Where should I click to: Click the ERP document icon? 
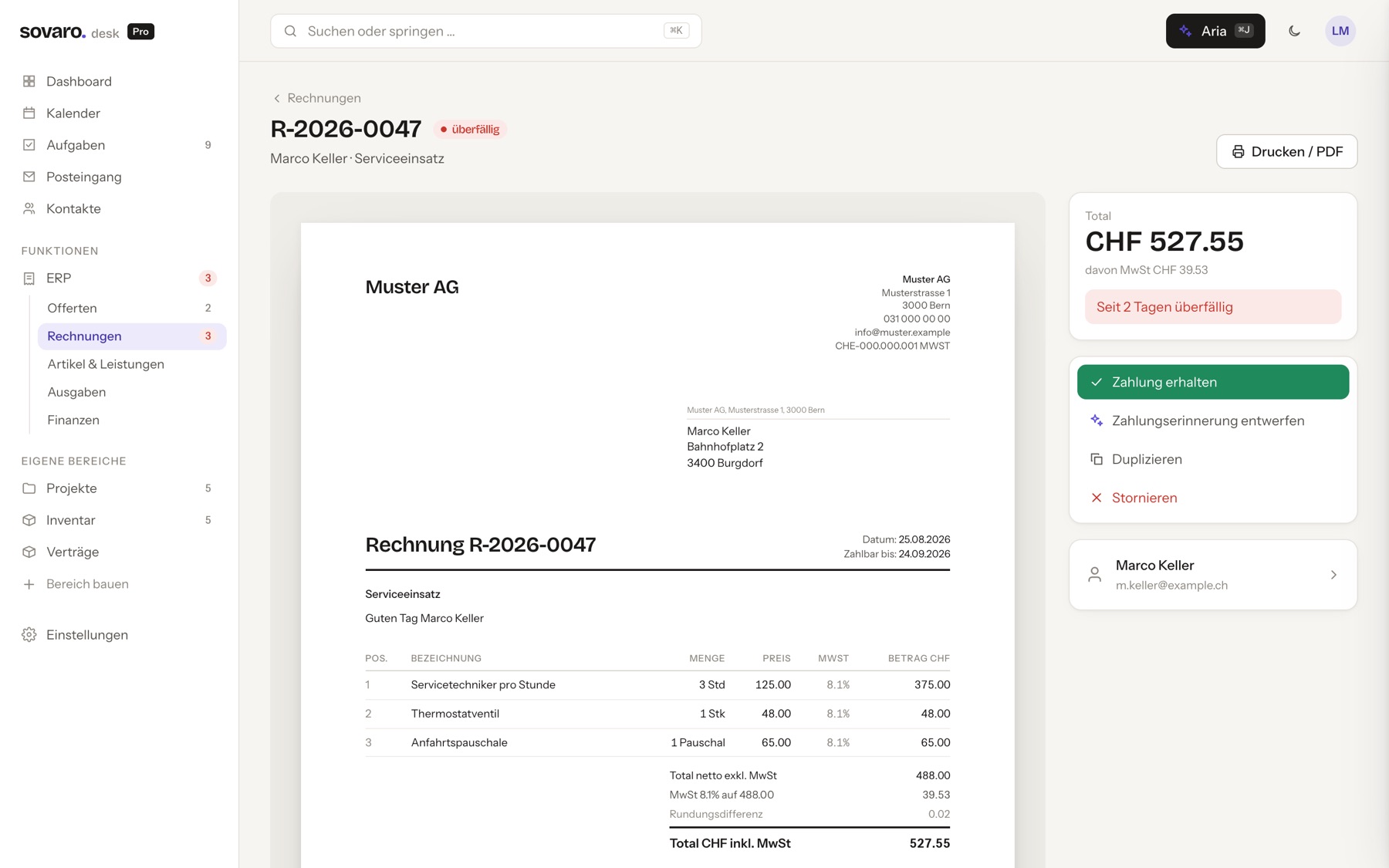point(29,278)
